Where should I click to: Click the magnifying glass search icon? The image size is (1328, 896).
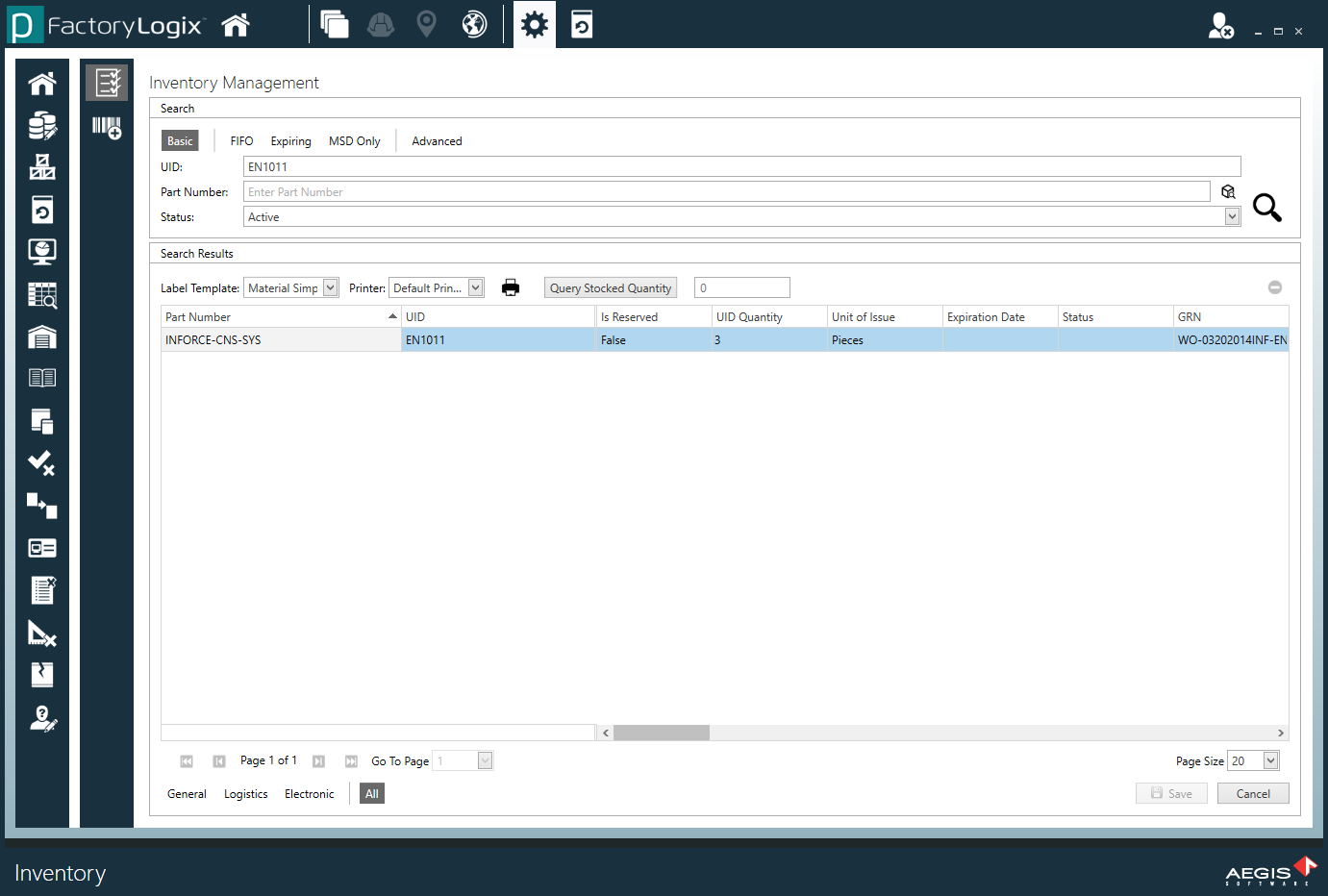[1266, 208]
